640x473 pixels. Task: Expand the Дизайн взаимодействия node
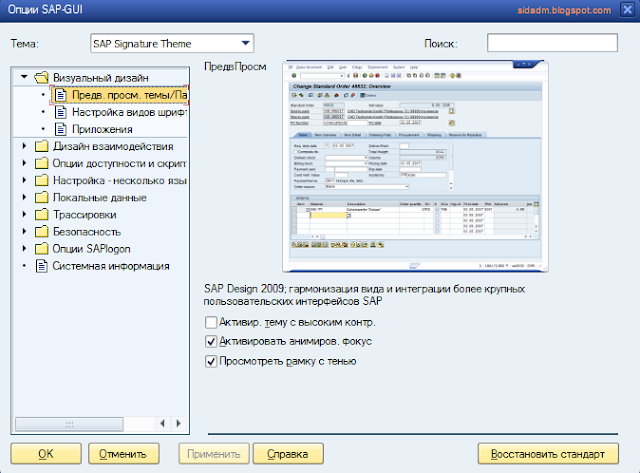pyautogui.click(x=24, y=146)
